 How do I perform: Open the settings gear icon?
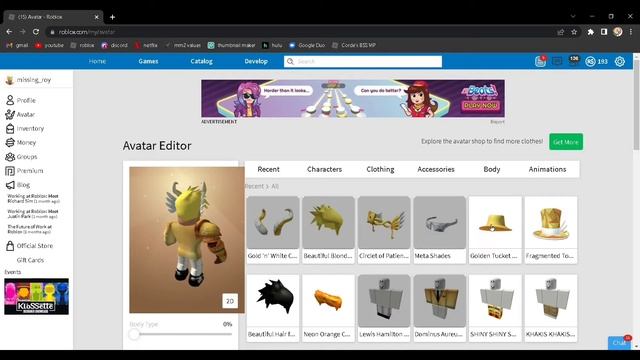pos(620,61)
